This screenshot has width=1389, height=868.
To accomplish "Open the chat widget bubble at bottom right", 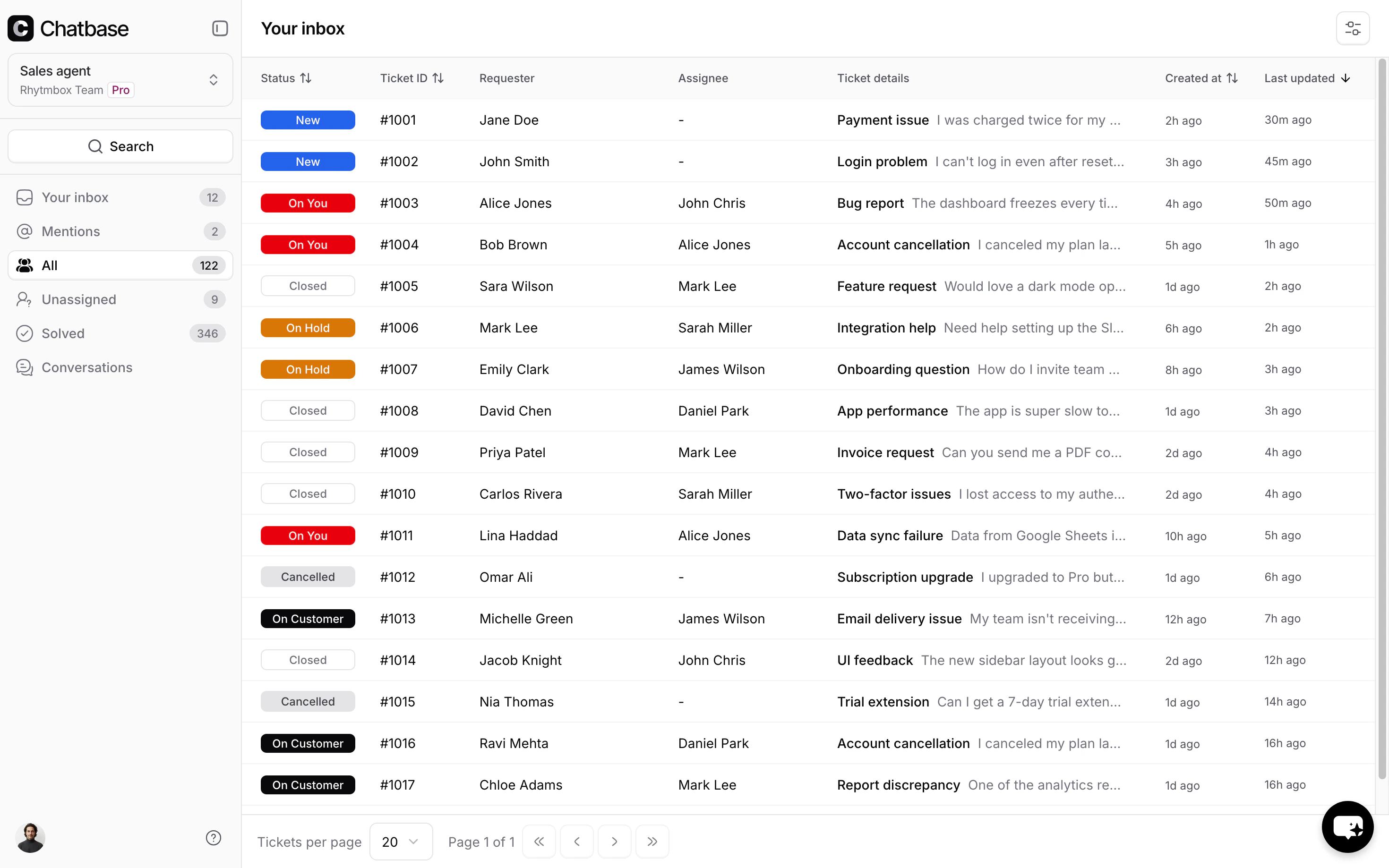I will tap(1347, 826).
